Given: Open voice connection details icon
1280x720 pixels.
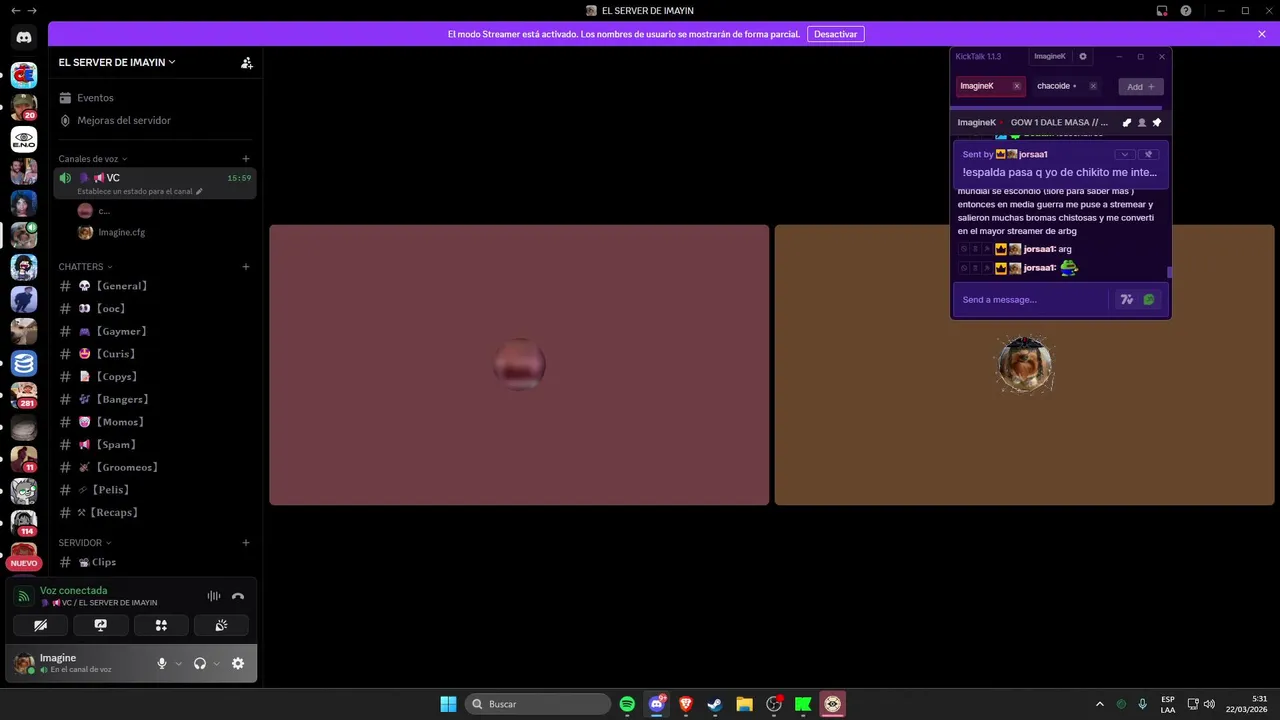Looking at the screenshot, I should click(24, 596).
